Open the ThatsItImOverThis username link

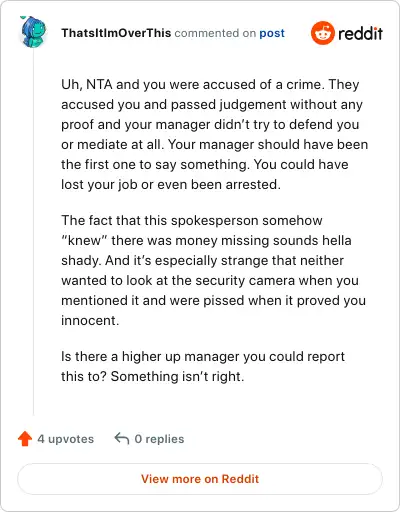pos(116,33)
